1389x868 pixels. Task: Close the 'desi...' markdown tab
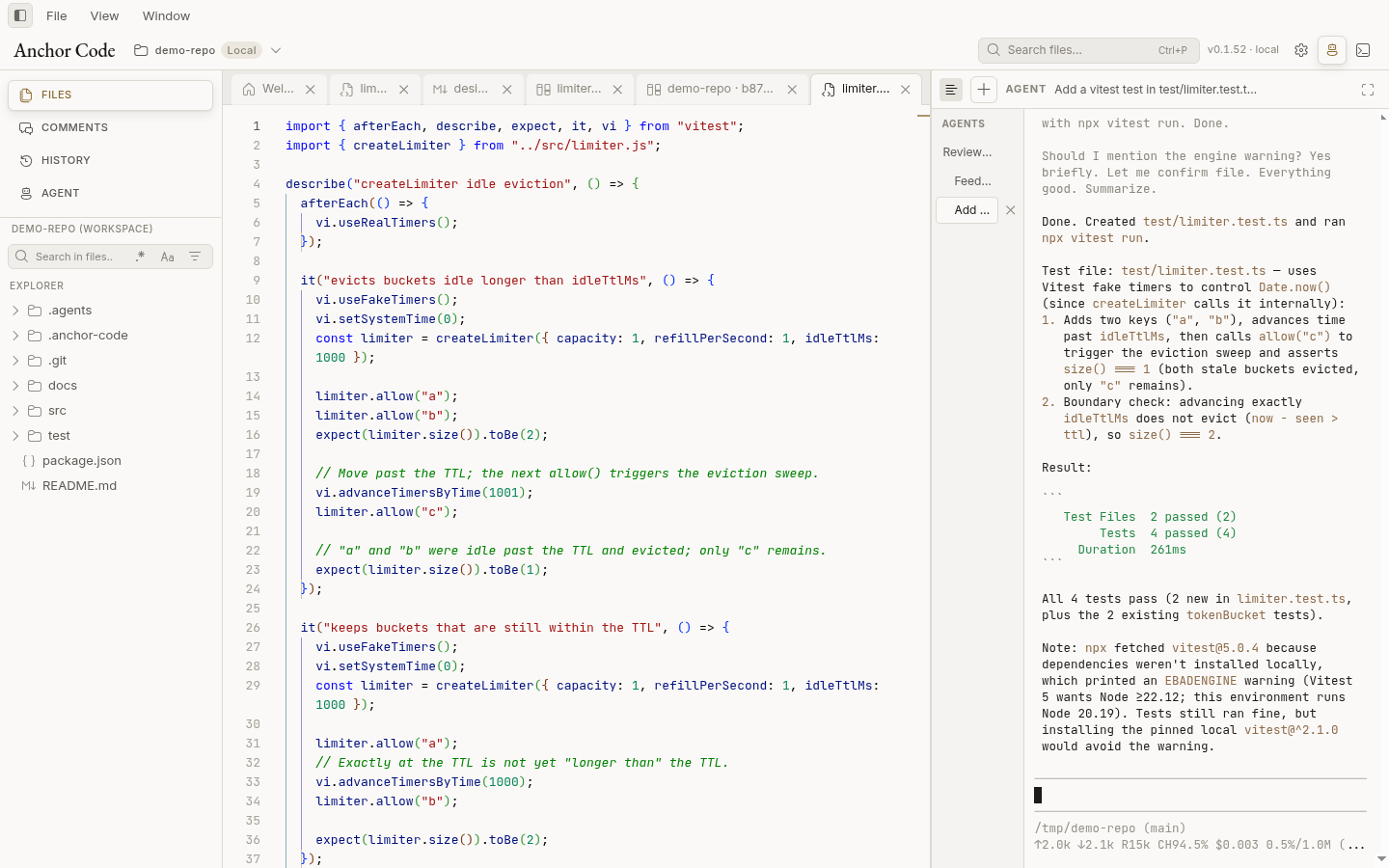tap(507, 90)
